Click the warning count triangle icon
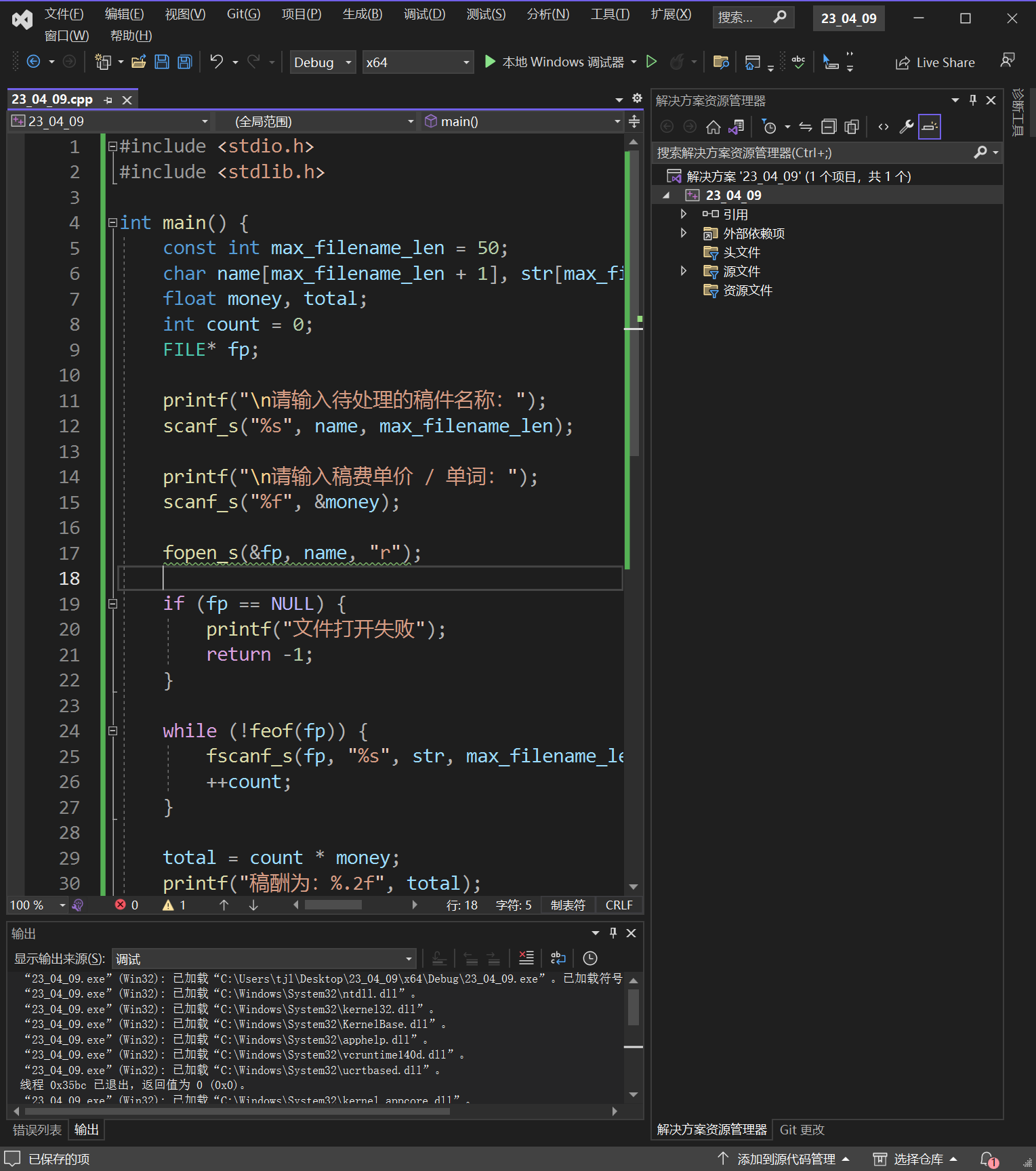The image size is (1036, 1171). click(x=168, y=905)
